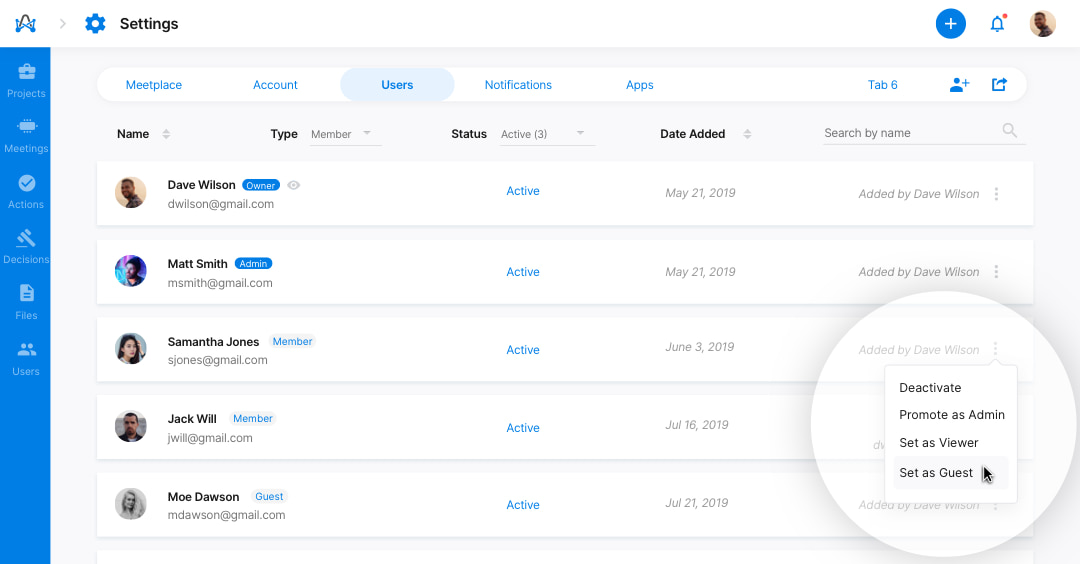Open notifications bell icon
The image size is (1080, 564).
point(997,24)
